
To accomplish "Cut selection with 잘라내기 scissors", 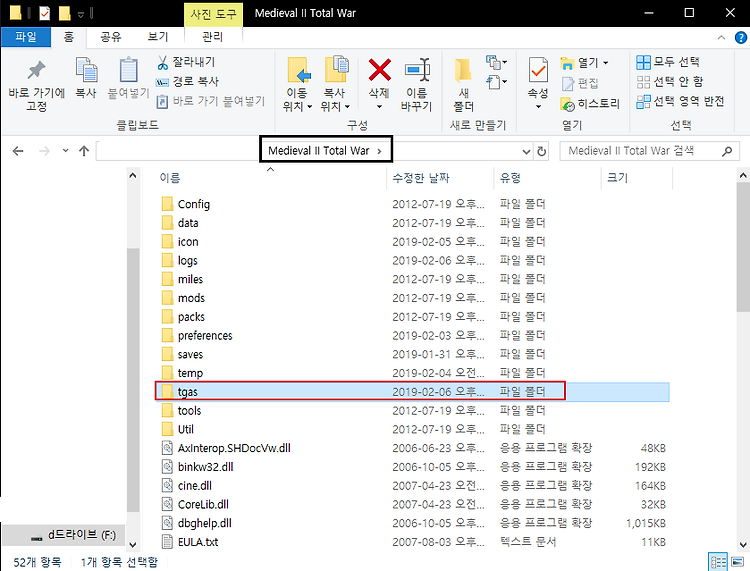I will click(186, 62).
